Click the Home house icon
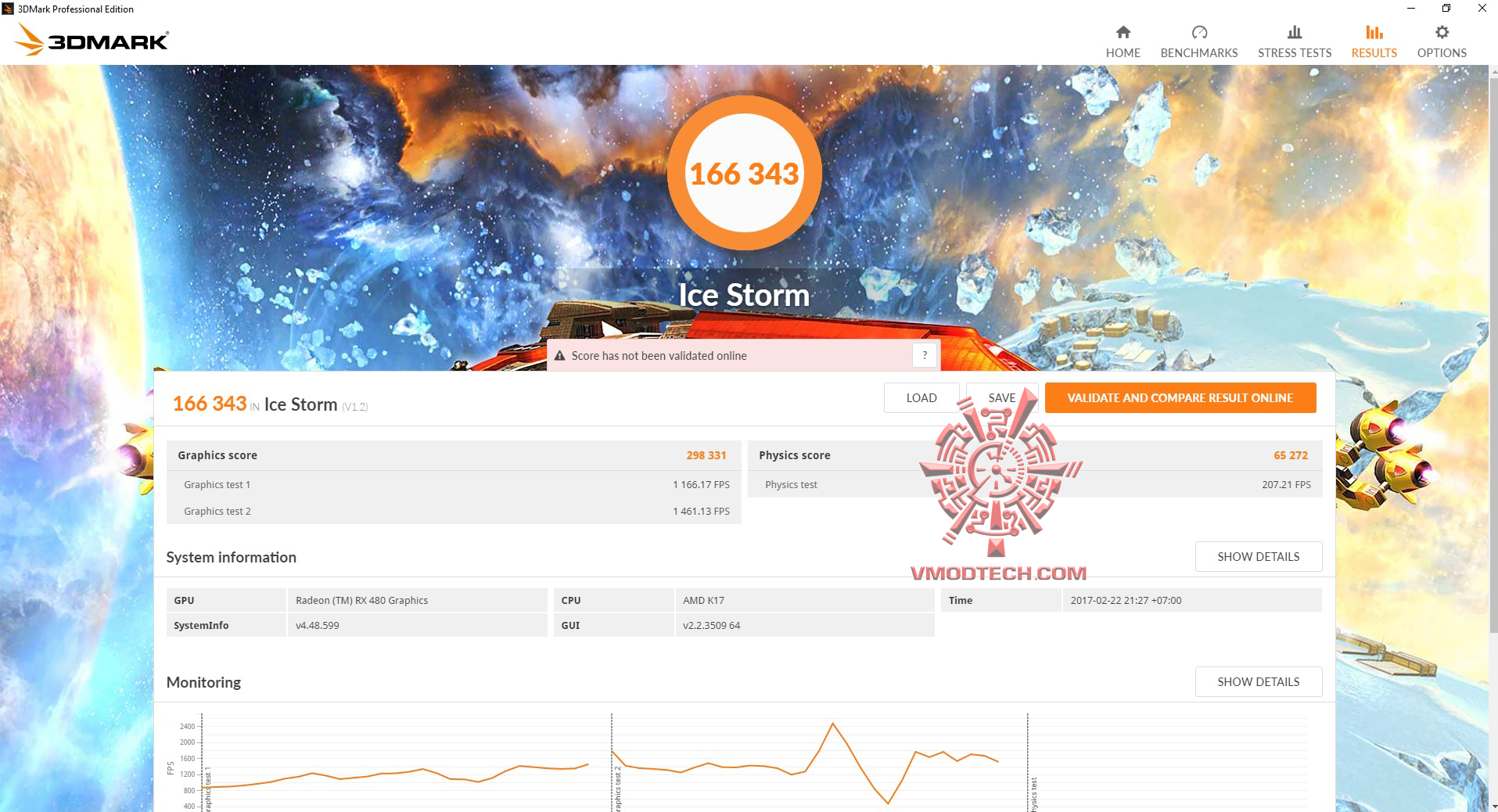Image resolution: width=1498 pixels, height=812 pixels. coord(1123,32)
